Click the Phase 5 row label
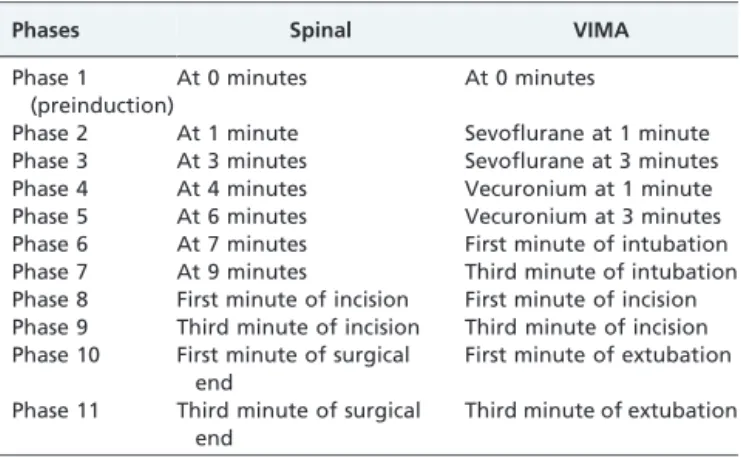This screenshot has height=457, width=741. tap(50, 216)
